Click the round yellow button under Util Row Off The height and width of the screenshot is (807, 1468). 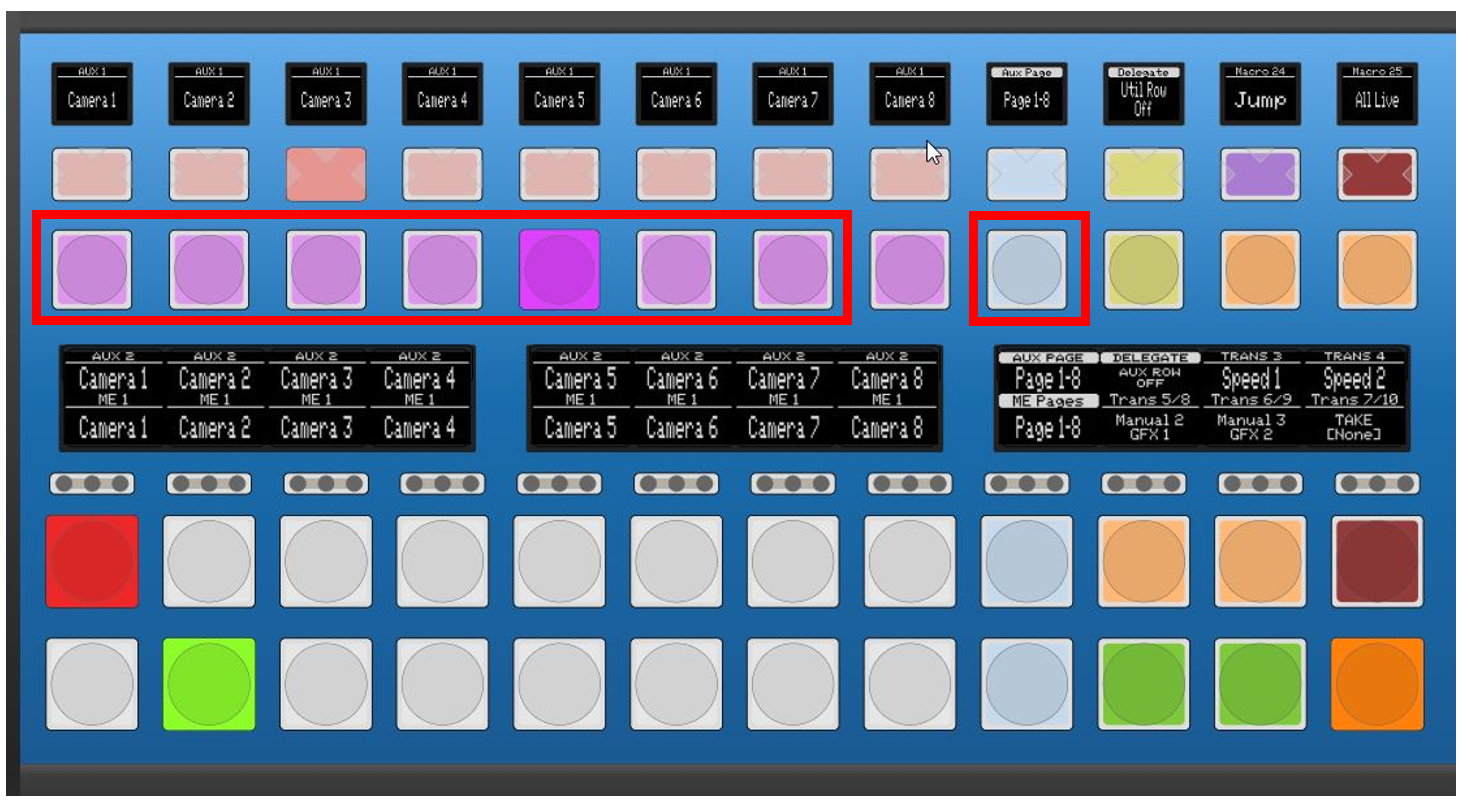[1144, 270]
